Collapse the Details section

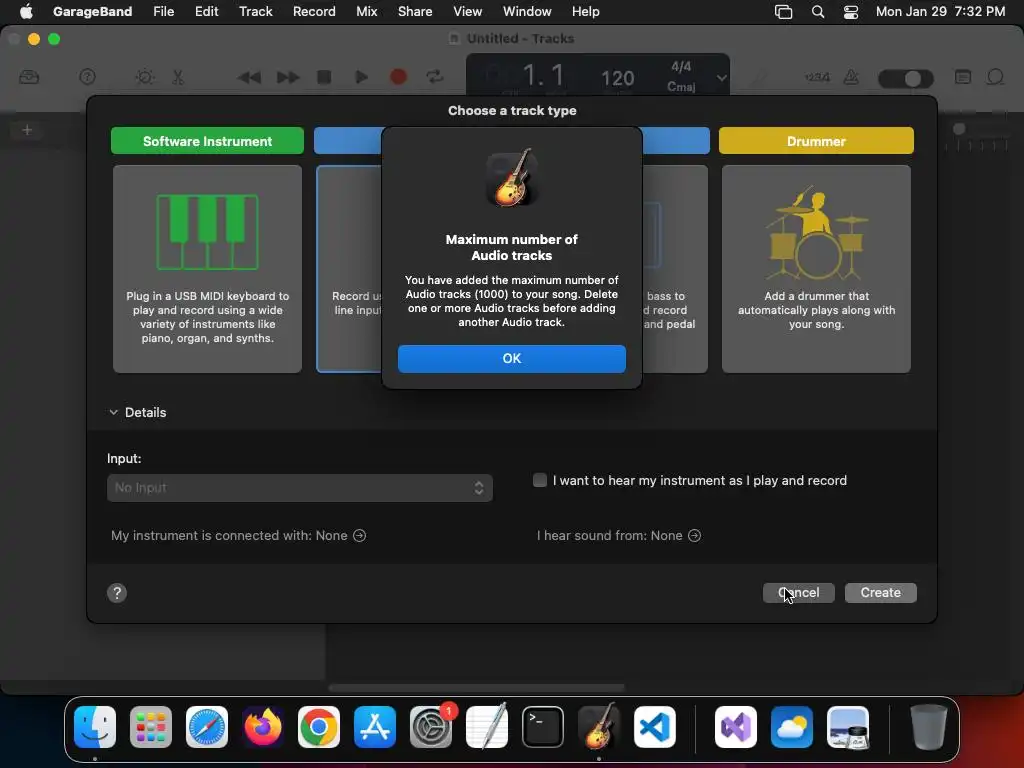pyautogui.click(x=114, y=412)
